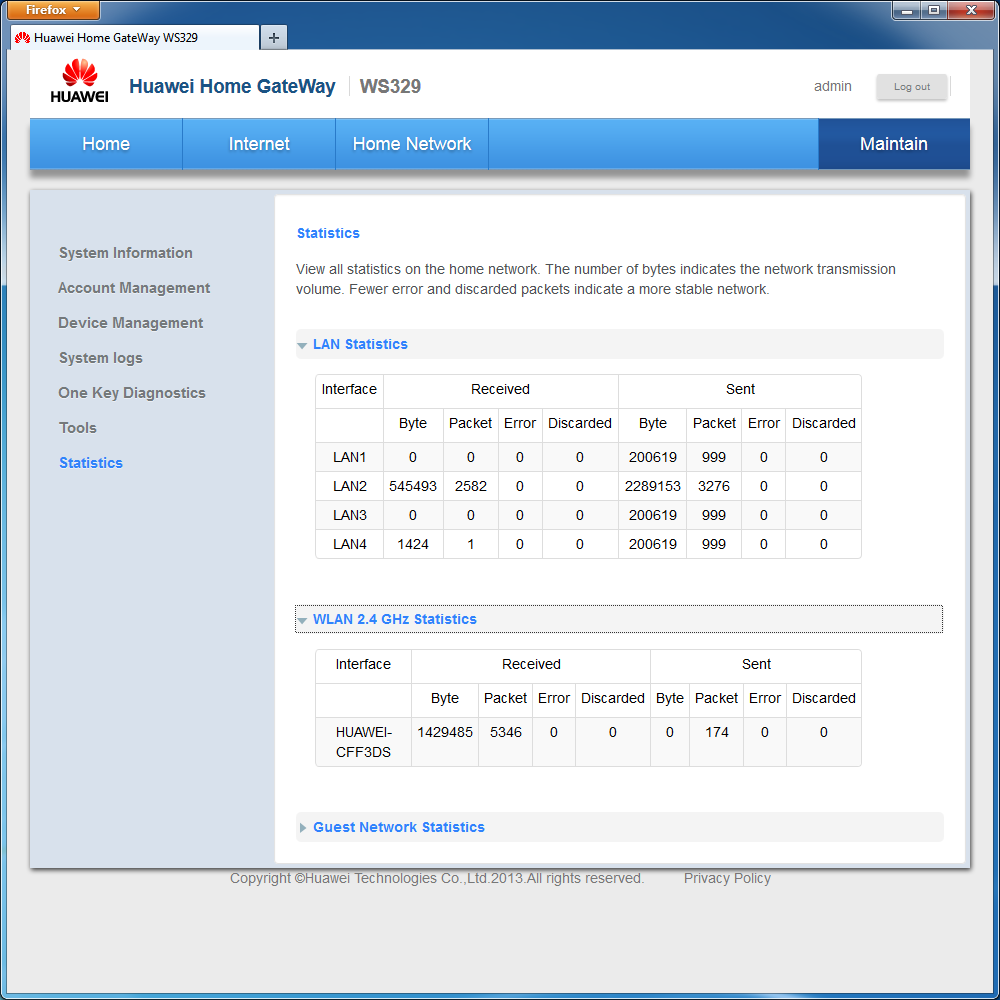1000x1000 pixels.
Task: View System logs page
Action: 101,358
